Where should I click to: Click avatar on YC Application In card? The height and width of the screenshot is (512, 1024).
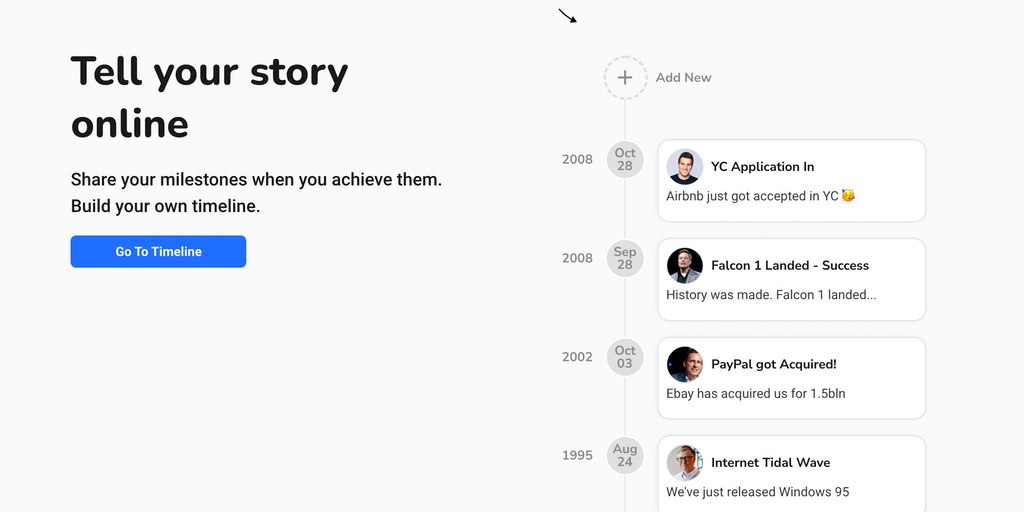(685, 166)
